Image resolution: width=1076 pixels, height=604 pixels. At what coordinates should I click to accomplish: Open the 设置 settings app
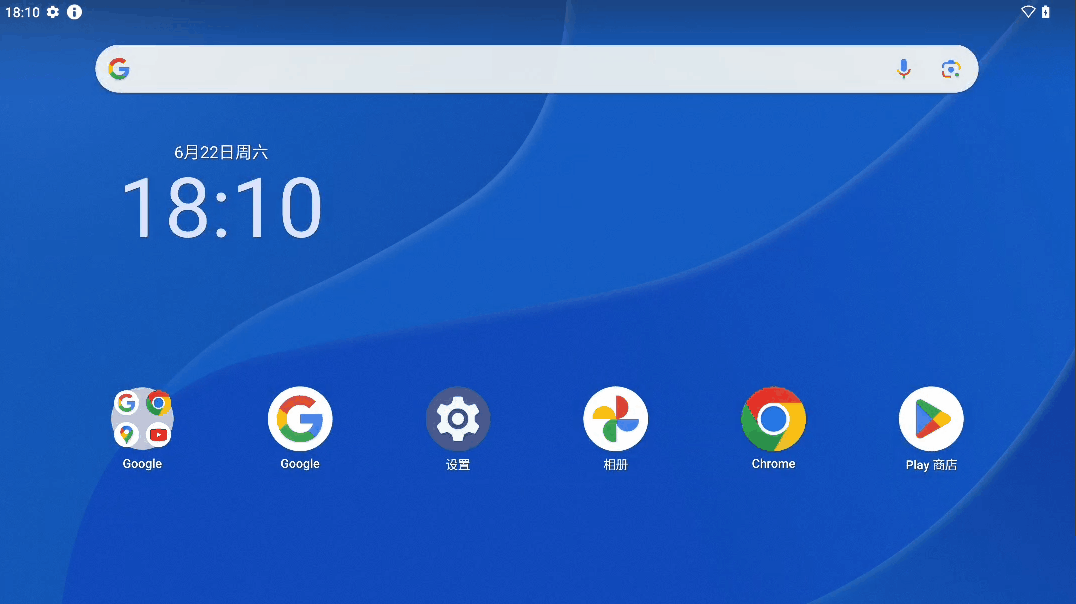pyautogui.click(x=458, y=419)
